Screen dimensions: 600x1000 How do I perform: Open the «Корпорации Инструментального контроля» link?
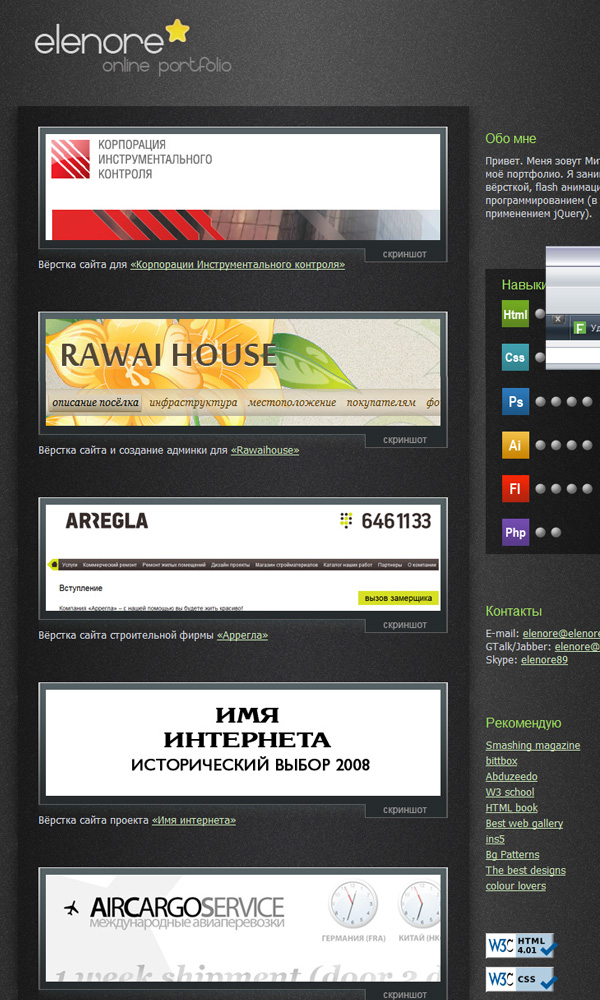coord(238,264)
